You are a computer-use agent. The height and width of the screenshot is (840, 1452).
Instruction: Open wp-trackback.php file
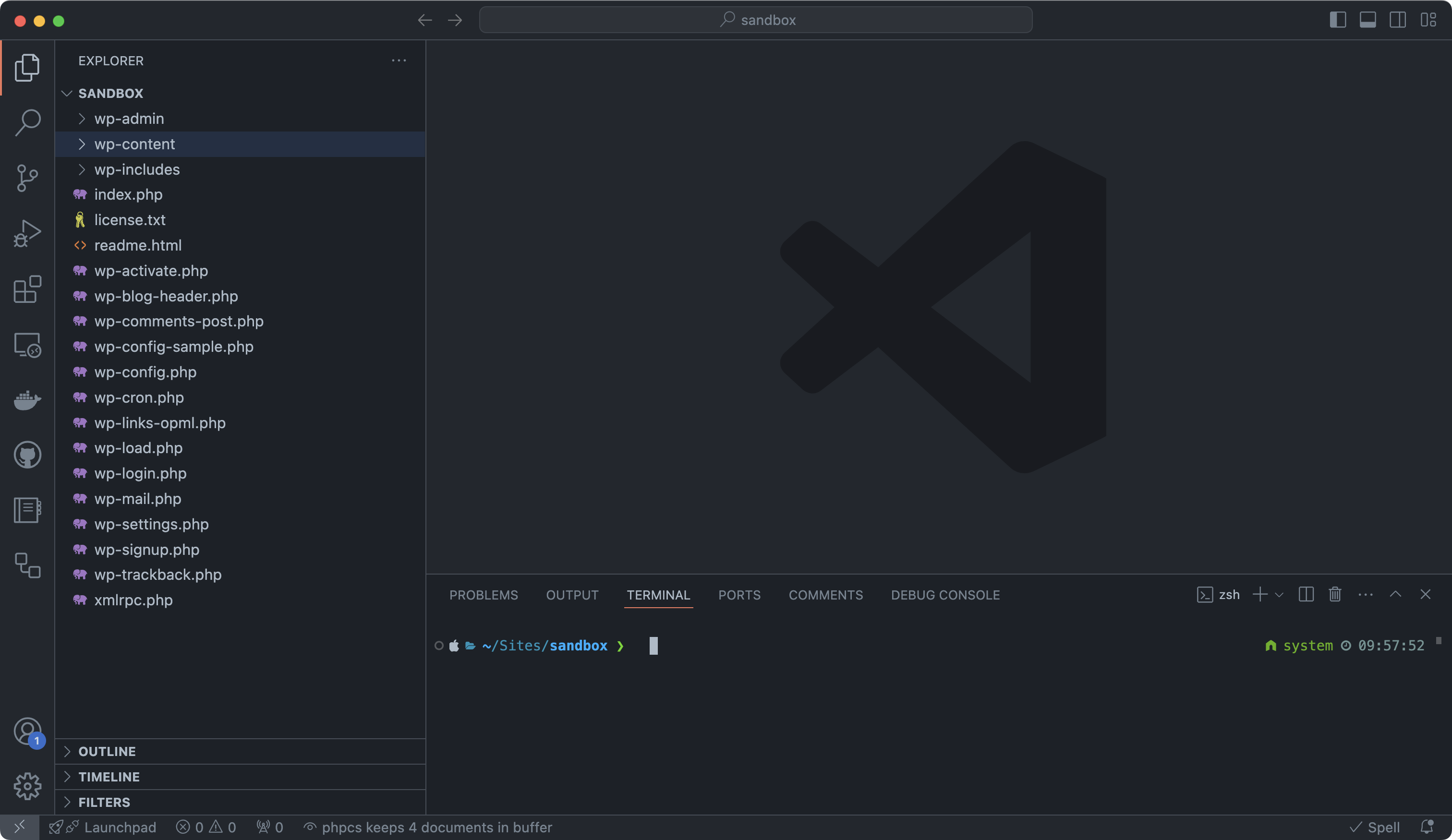[x=240, y=575]
